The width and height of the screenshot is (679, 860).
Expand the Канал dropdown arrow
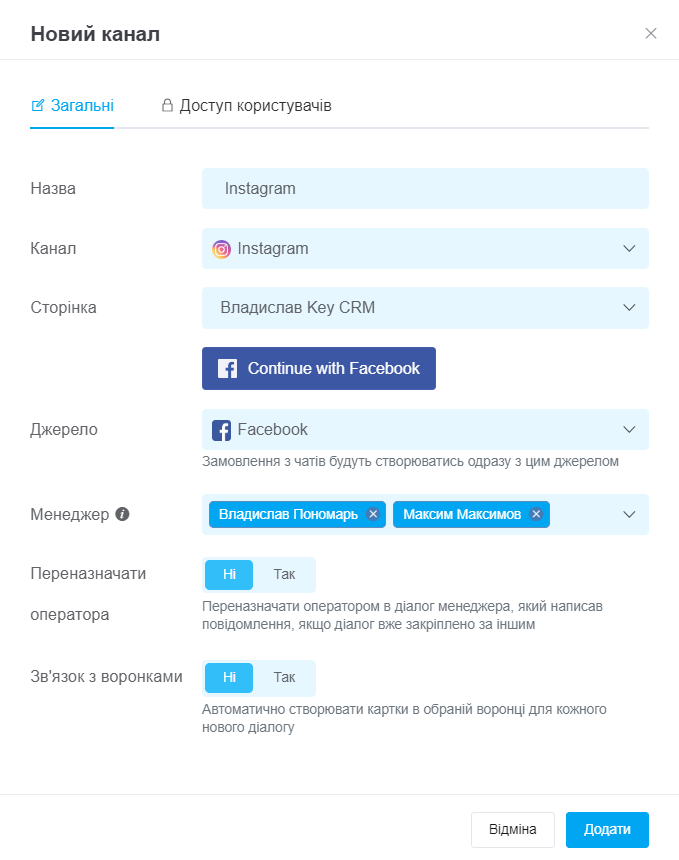coord(629,248)
